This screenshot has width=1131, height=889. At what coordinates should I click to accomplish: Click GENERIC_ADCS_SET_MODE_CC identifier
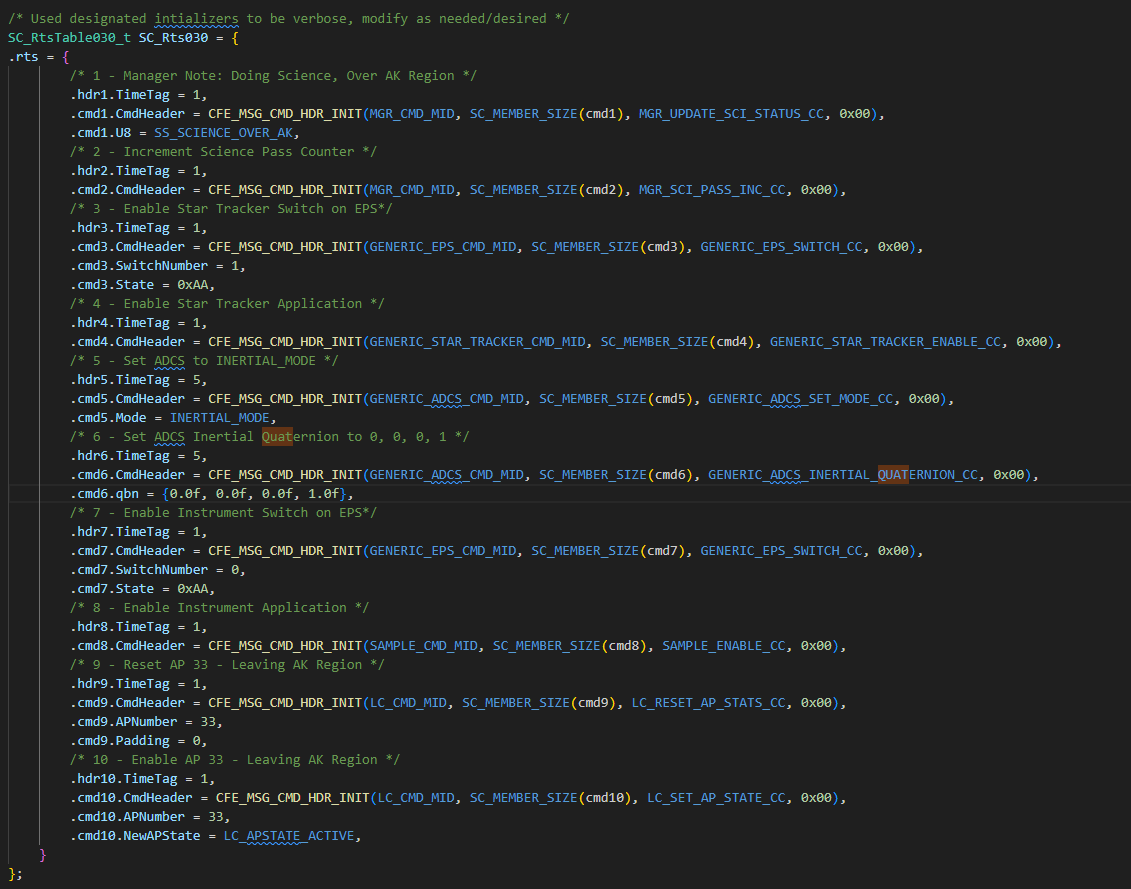click(x=801, y=399)
